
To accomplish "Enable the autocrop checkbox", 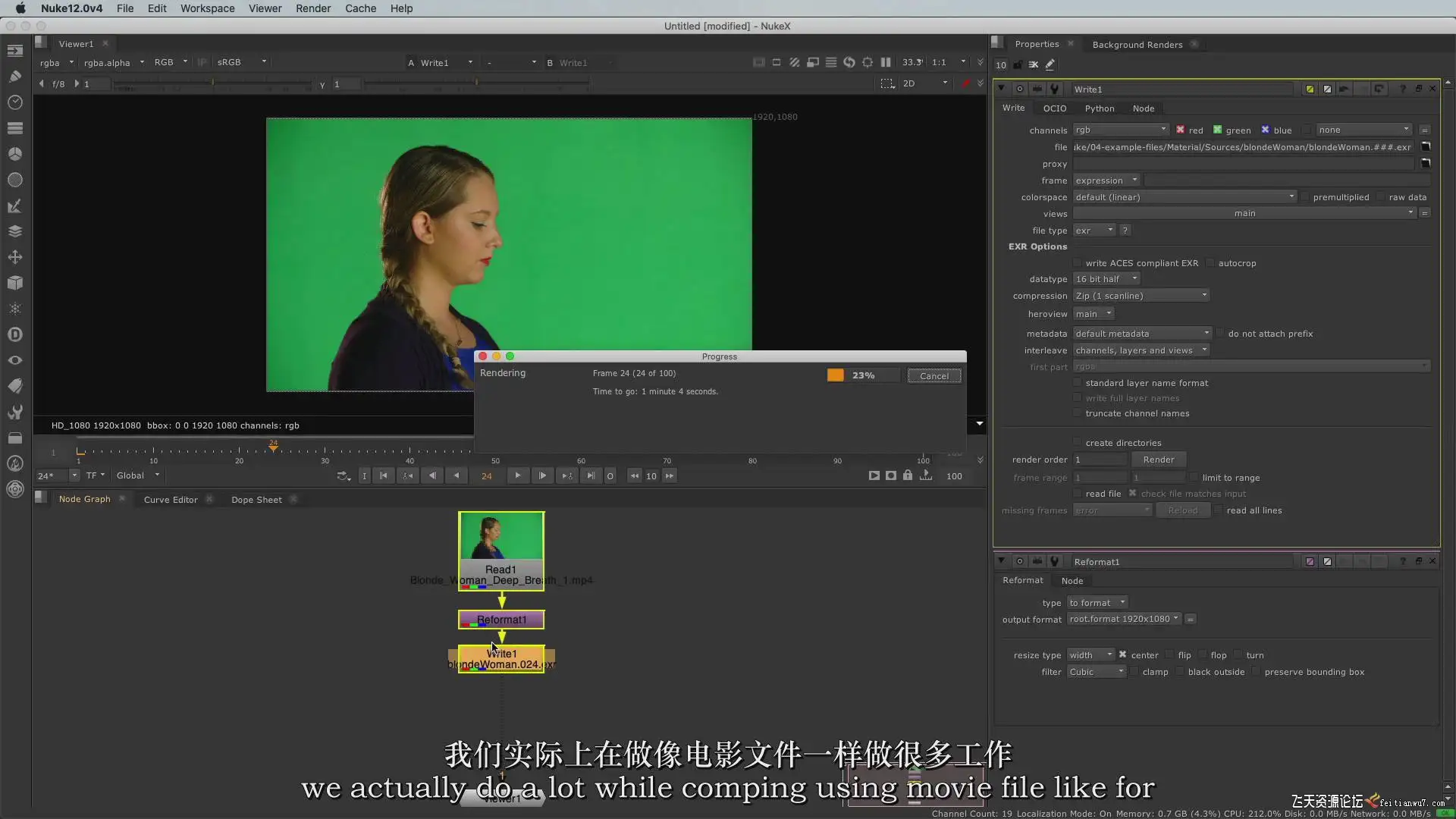I will click(1210, 263).
